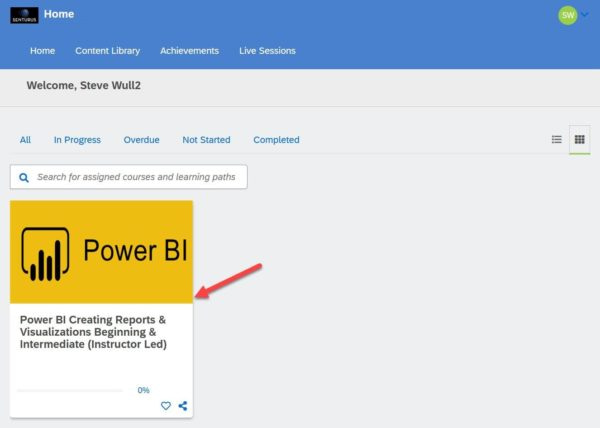
Task: Navigate to the Achievements page
Action: (x=189, y=51)
